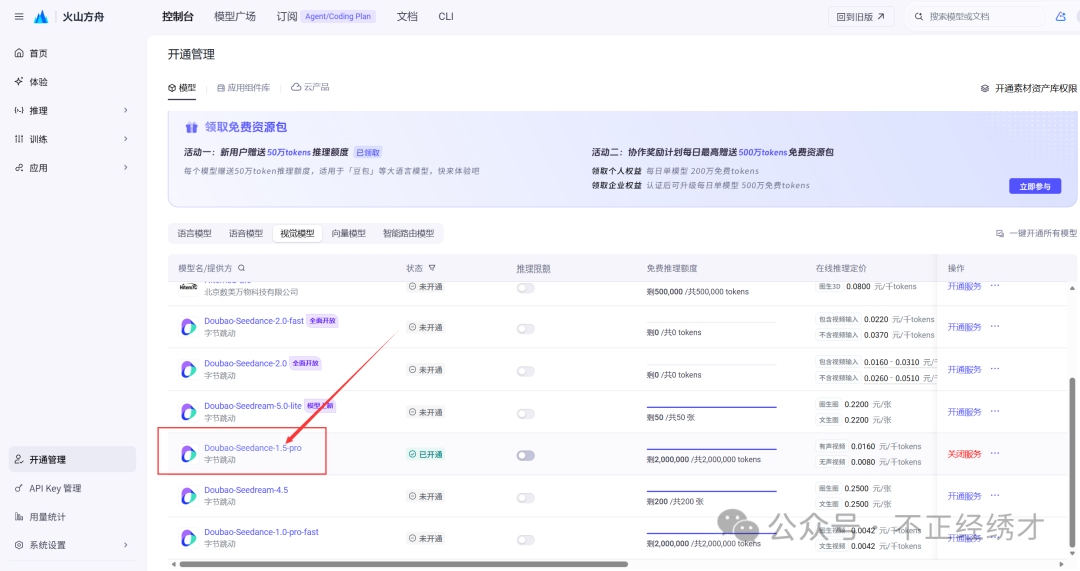Expand the 系统设置 sidebar chevron

point(125,545)
